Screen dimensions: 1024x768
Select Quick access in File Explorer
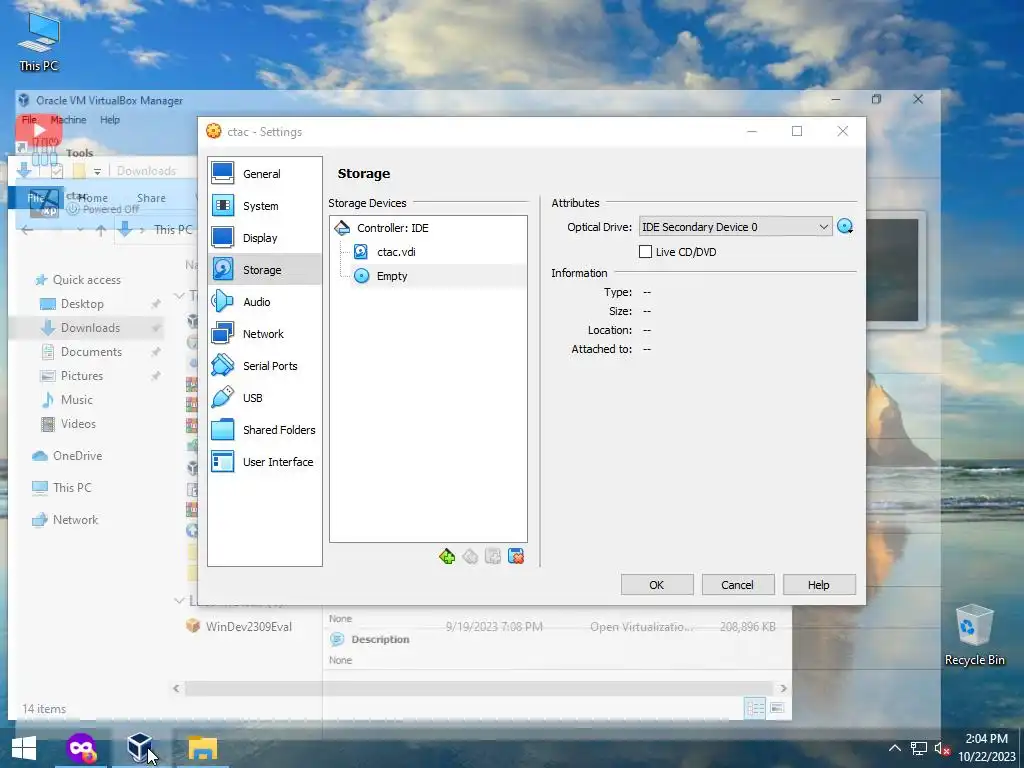pos(86,280)
